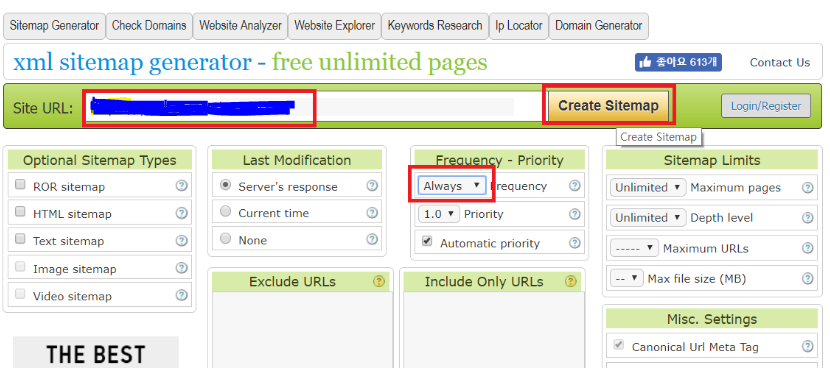This screenshot has width=830, height=381.
Task: Click the xml sitemap generator title
Action: (250, 62)
